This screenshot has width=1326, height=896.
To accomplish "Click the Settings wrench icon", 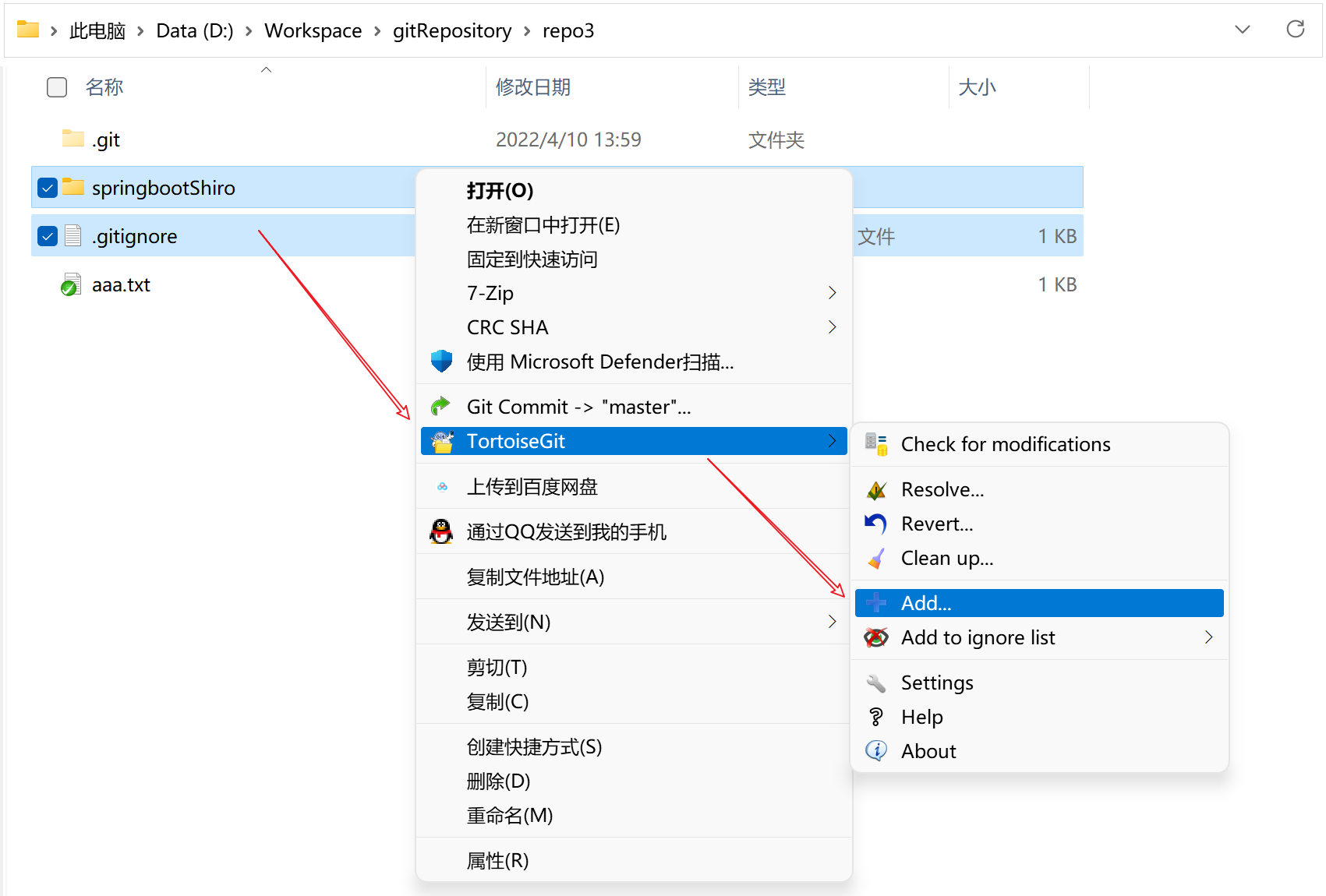I will pyautogui.click(x=876, y=683).
